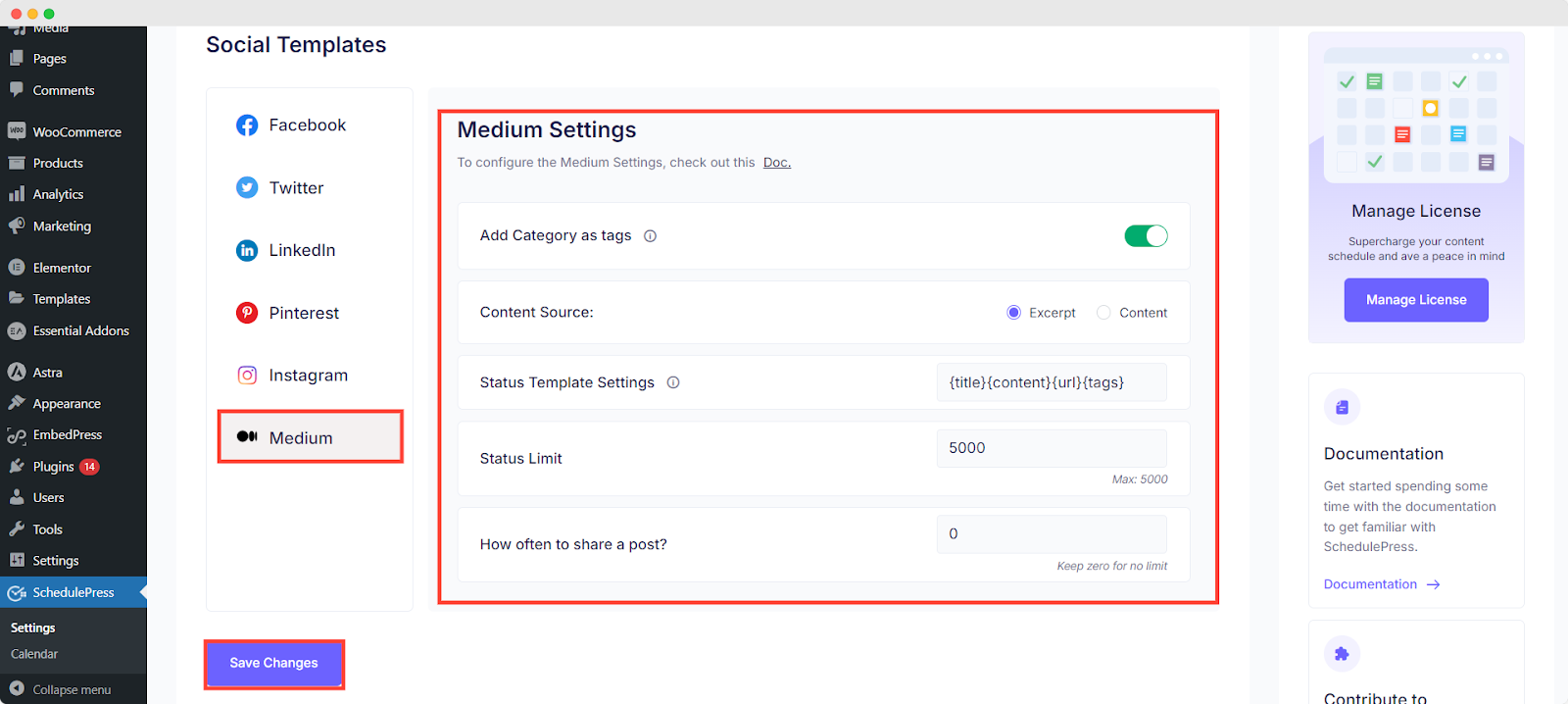The image size is (1568, 704).
Task: Click the Manage License button
Action: point(1416,300)
